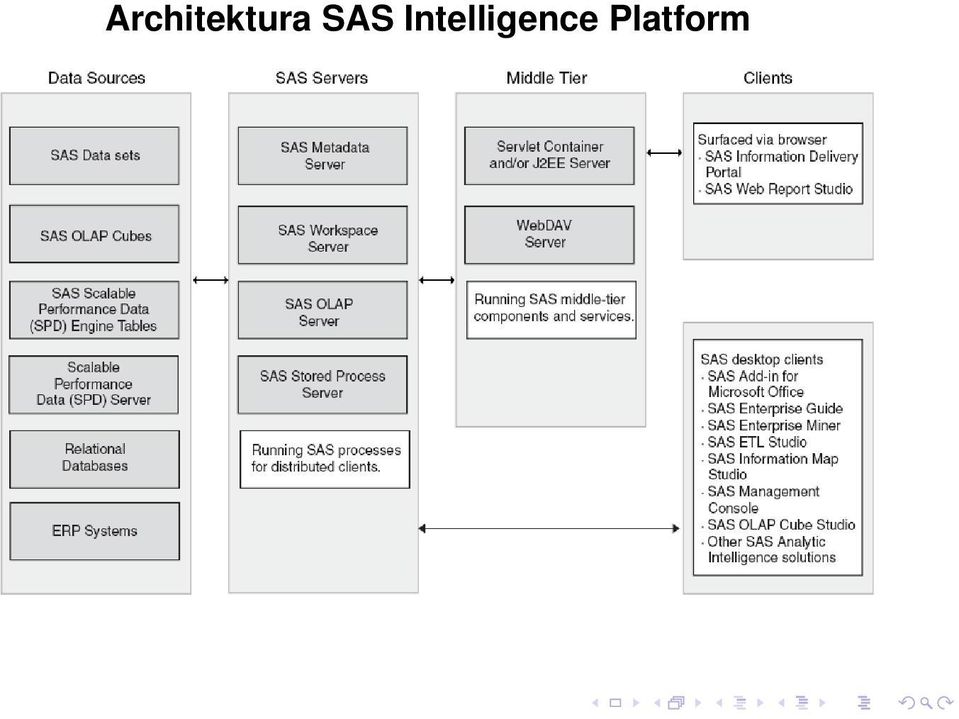959x719 pixels.
Task: Go to next subsection arrow
Action: click(x=760, y=702)
